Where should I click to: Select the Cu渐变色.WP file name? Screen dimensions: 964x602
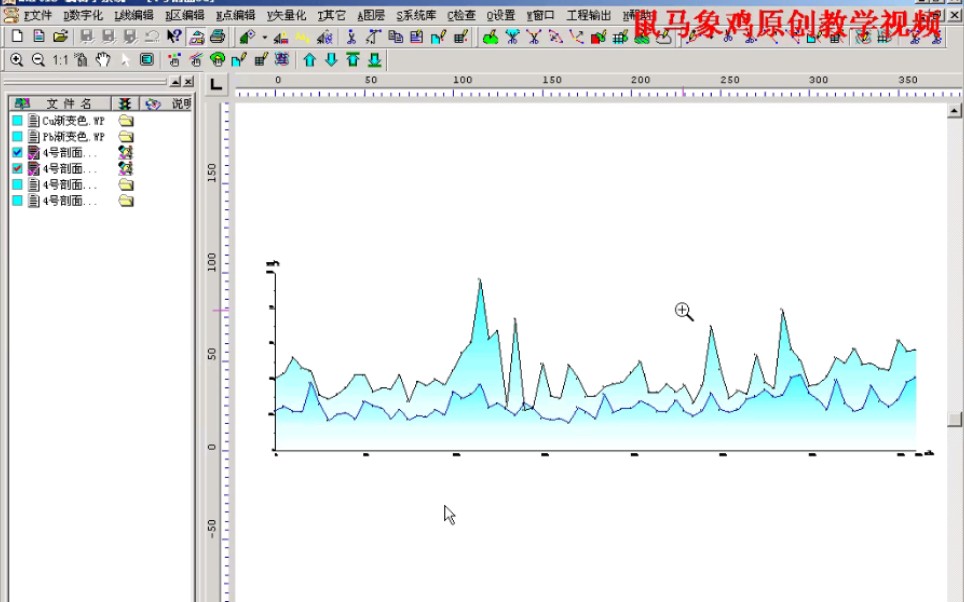(73, 121)
